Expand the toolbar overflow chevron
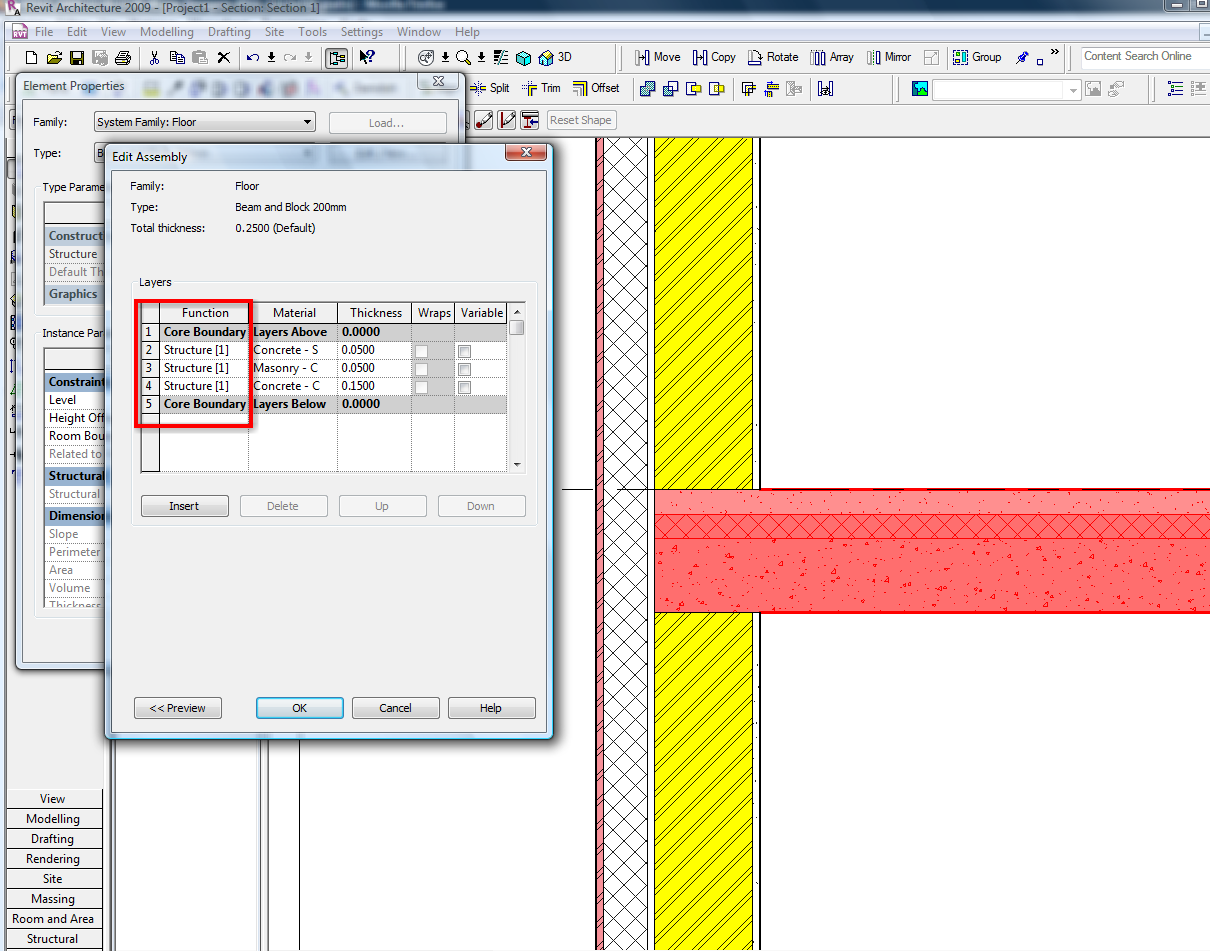The width and height of the screenshot is (1210, 951). coord(1054,53)
